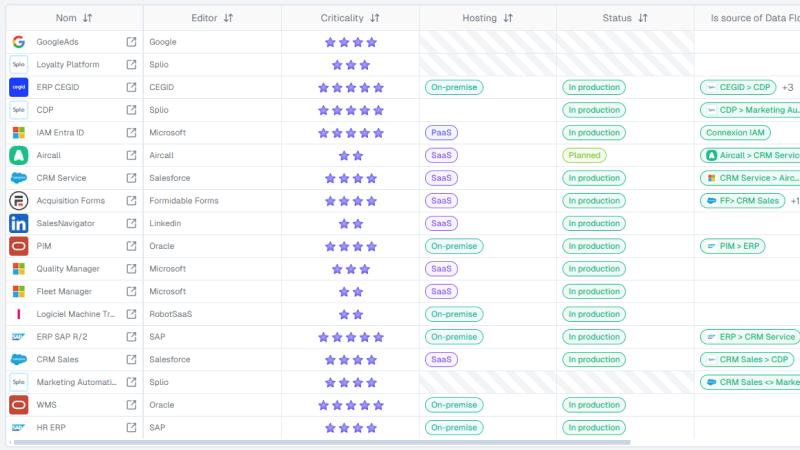
Task: Open external link icon for PIM
Action: (131, 246)
